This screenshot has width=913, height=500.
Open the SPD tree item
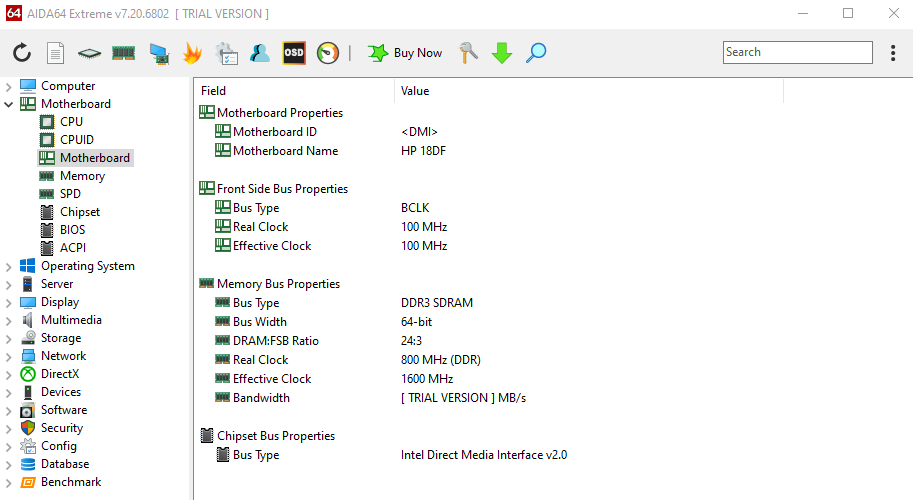[70, 194]
